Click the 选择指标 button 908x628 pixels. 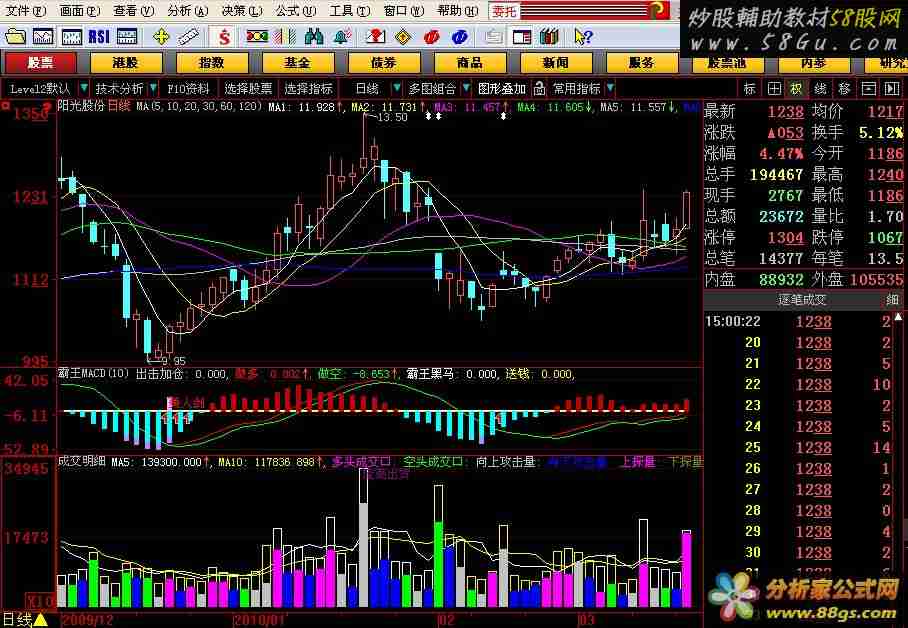[x=308, y=89]
